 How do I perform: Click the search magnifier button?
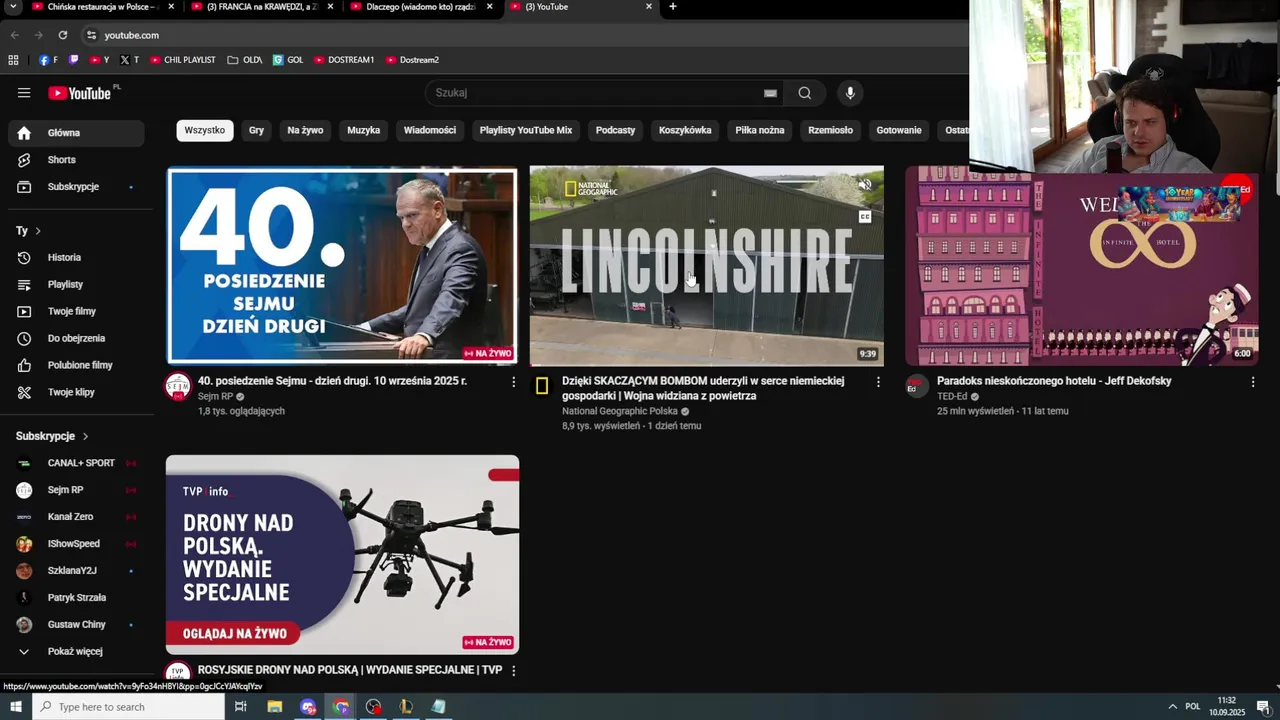(x=805, y=93)
